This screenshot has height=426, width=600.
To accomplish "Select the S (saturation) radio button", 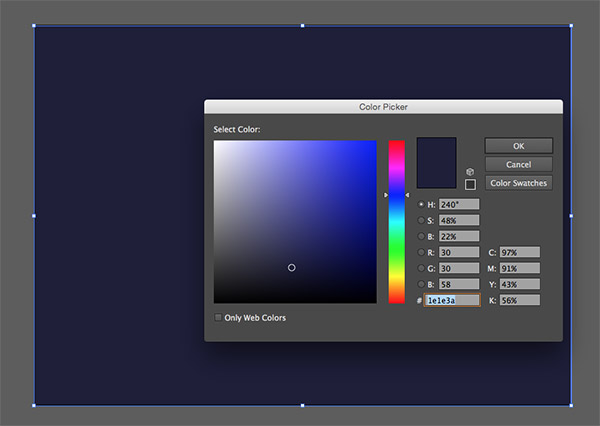I will click(421, 220).
